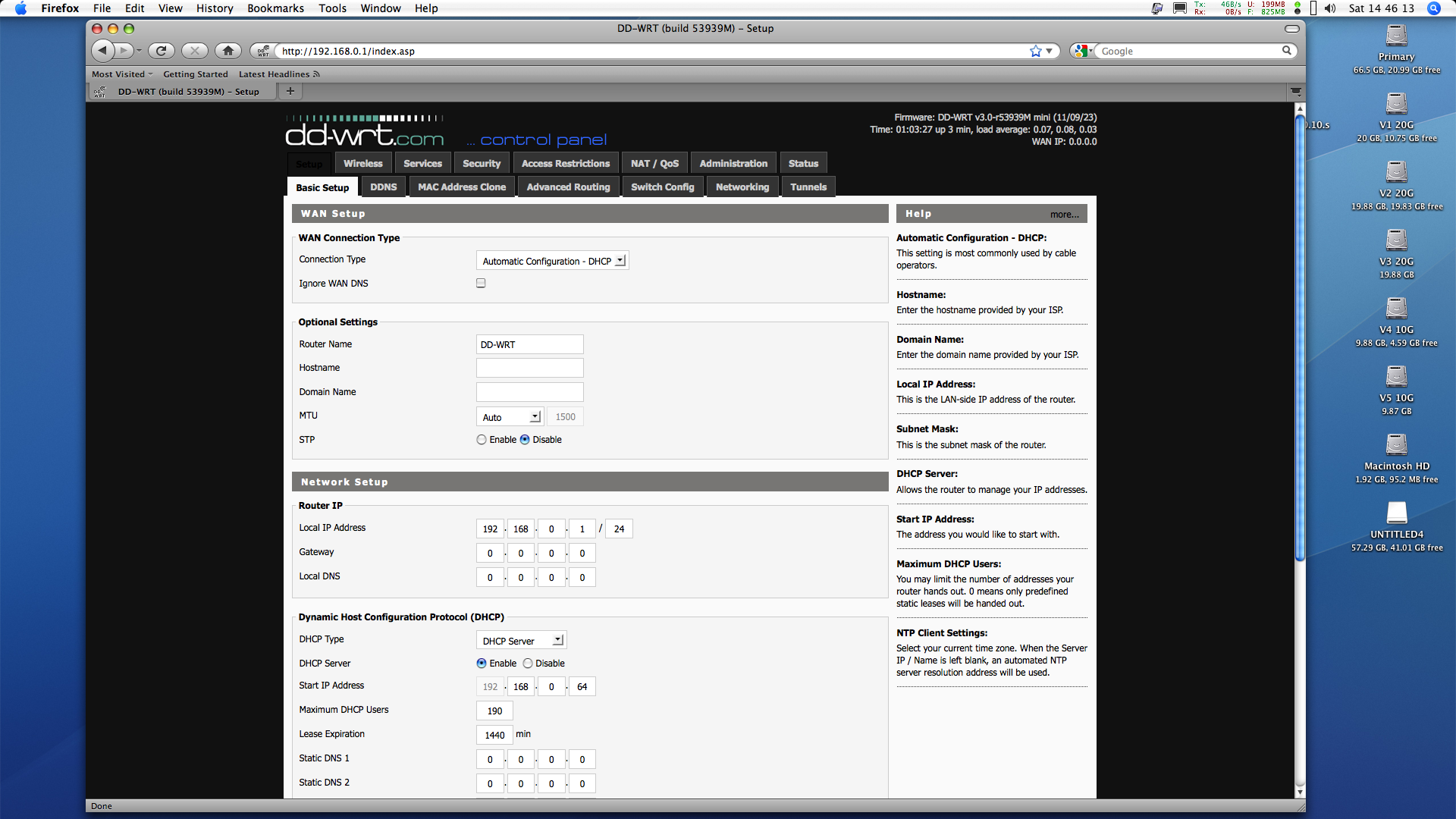Click the Google search box
This screenshot has height=819, width=1456.
click(1189, 51)
